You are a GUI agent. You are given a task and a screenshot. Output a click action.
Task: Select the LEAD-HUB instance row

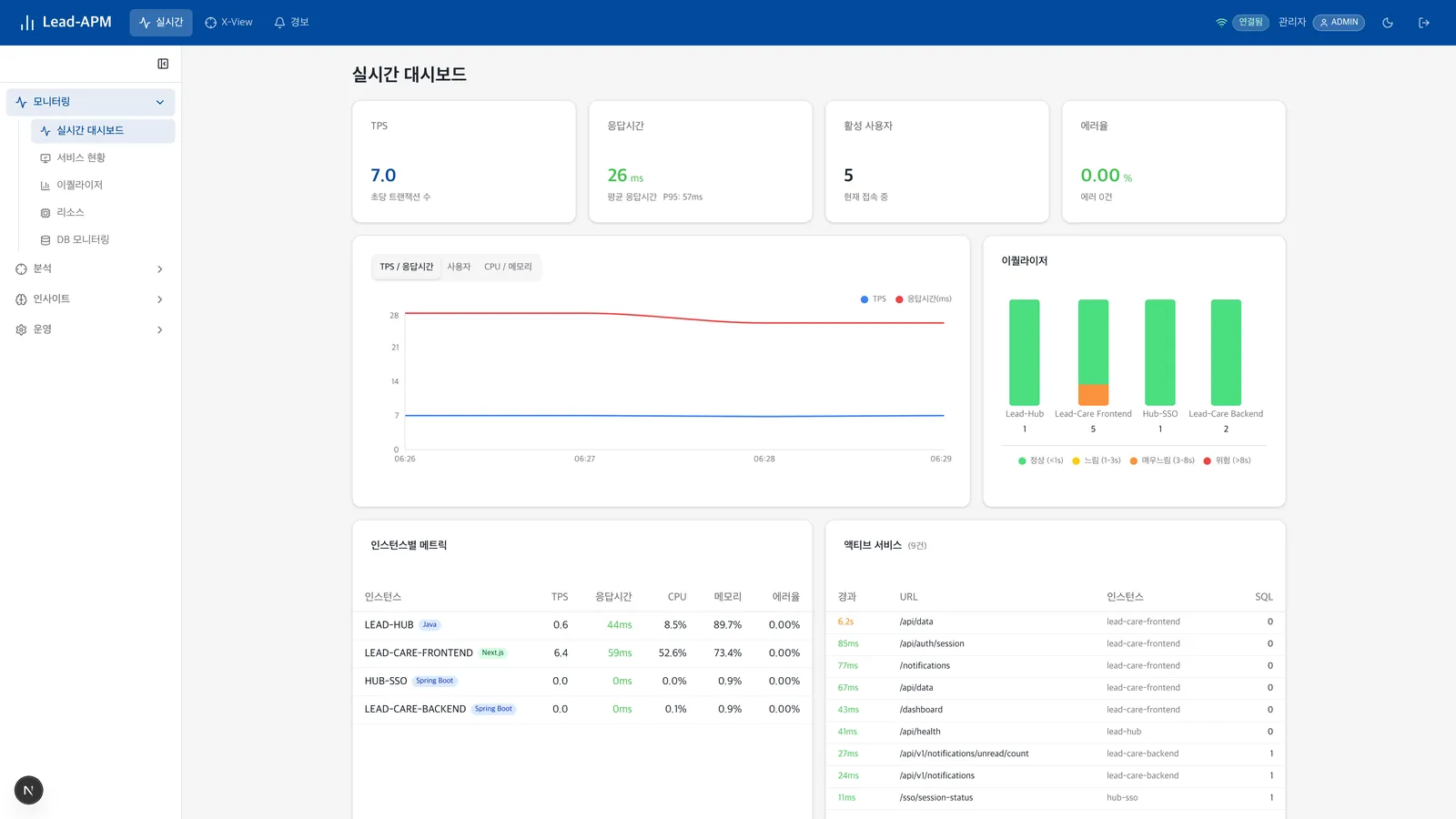[x=582, y=625]
